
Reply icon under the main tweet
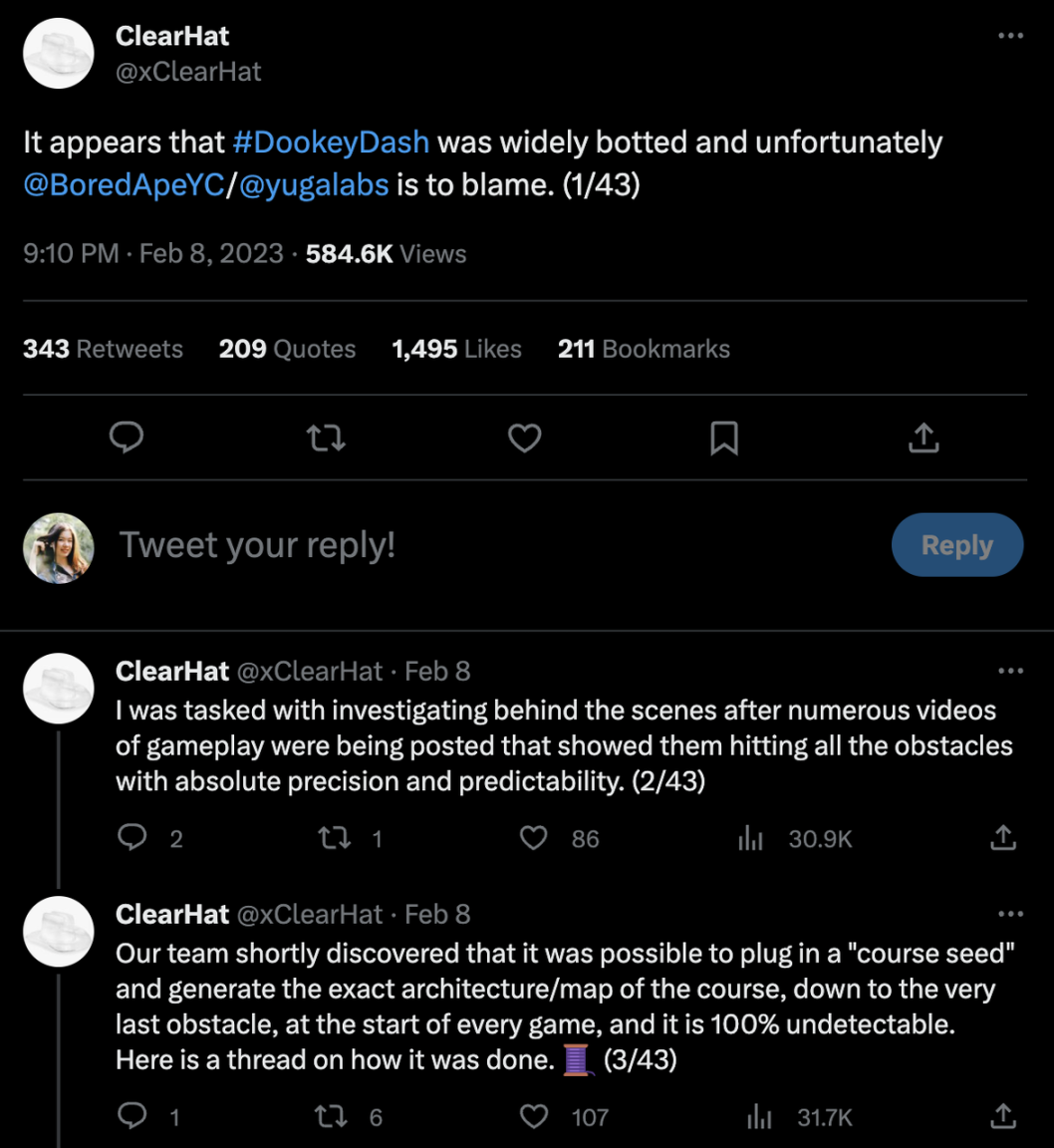pos(127,437)
